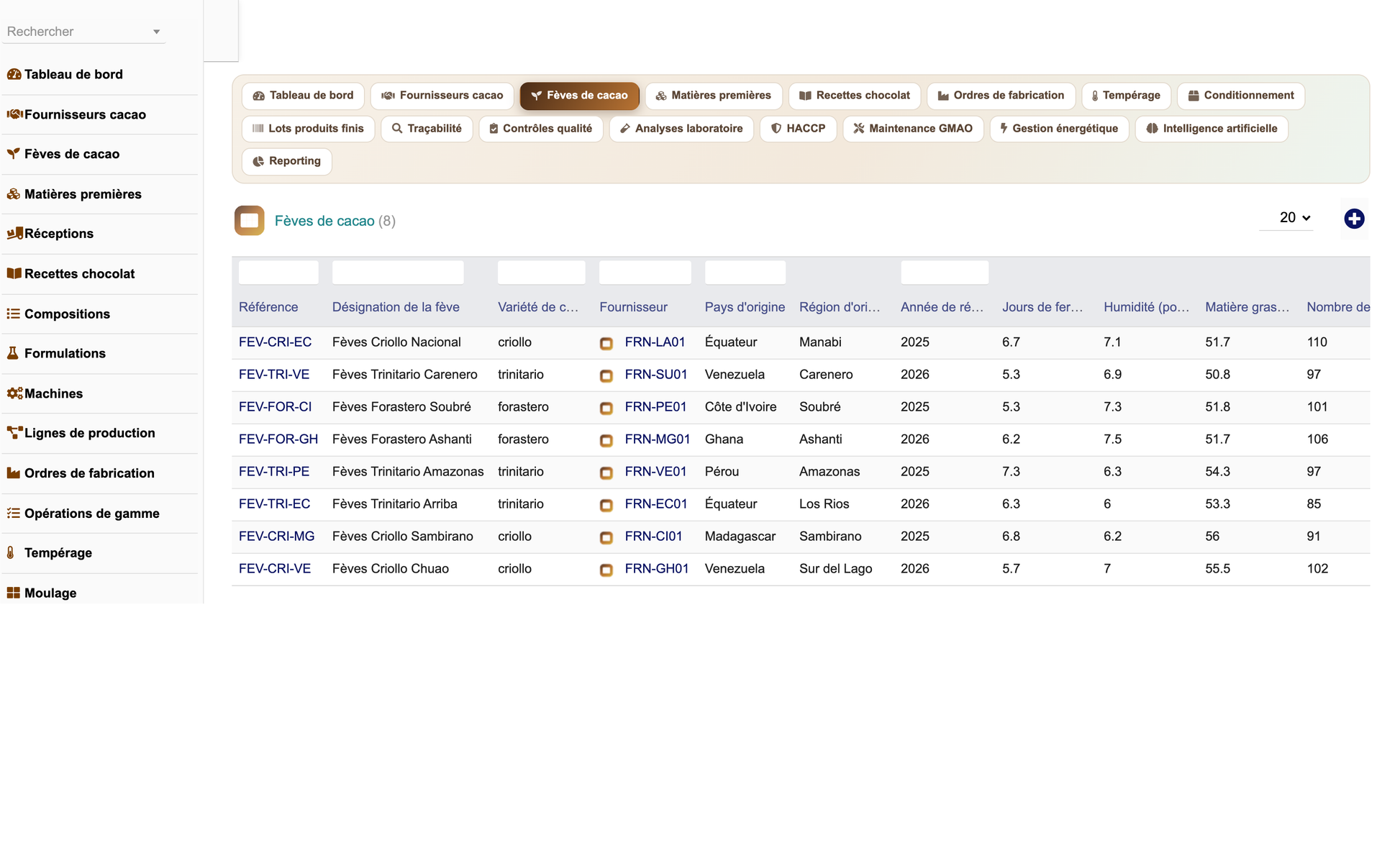Click the Pays d'origine filter field
The height and width of the screenshot is (866, 1400).
click(745, 273)
